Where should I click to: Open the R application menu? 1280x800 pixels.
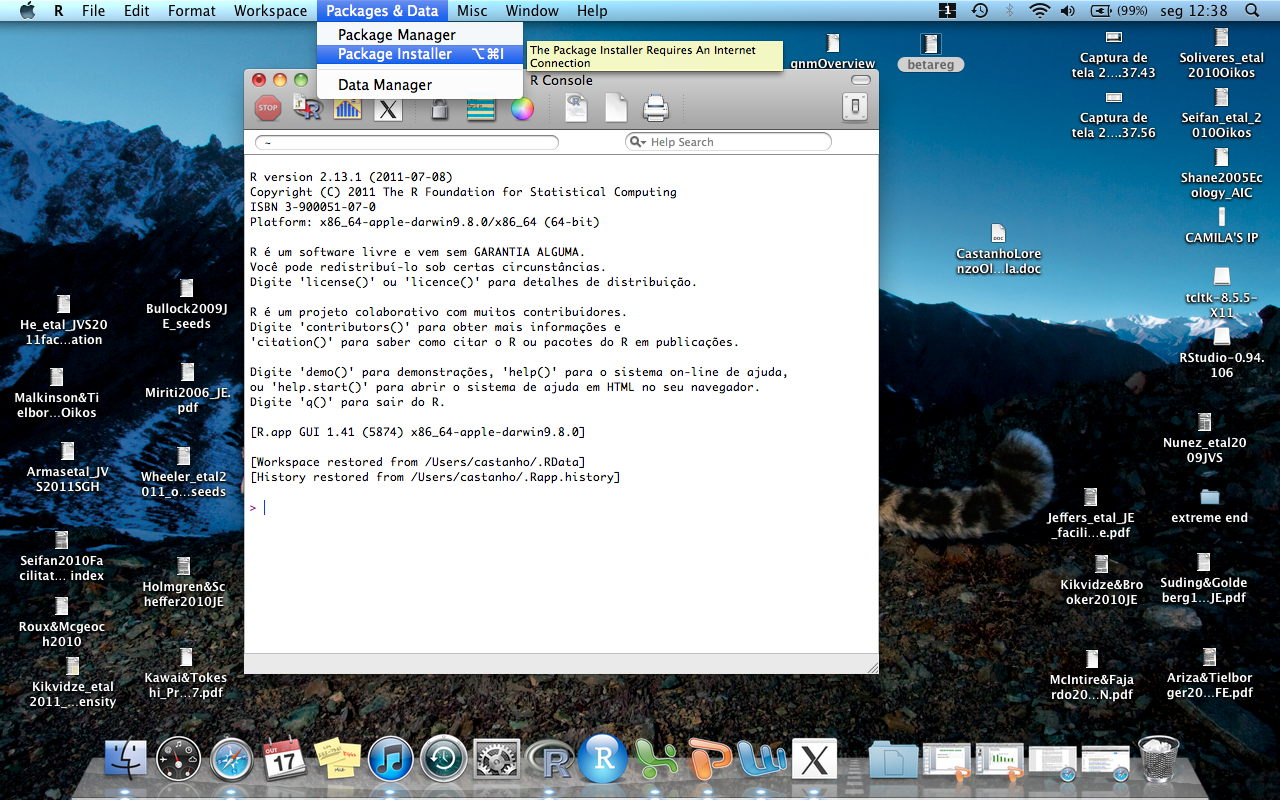click(x=59, y=11)
